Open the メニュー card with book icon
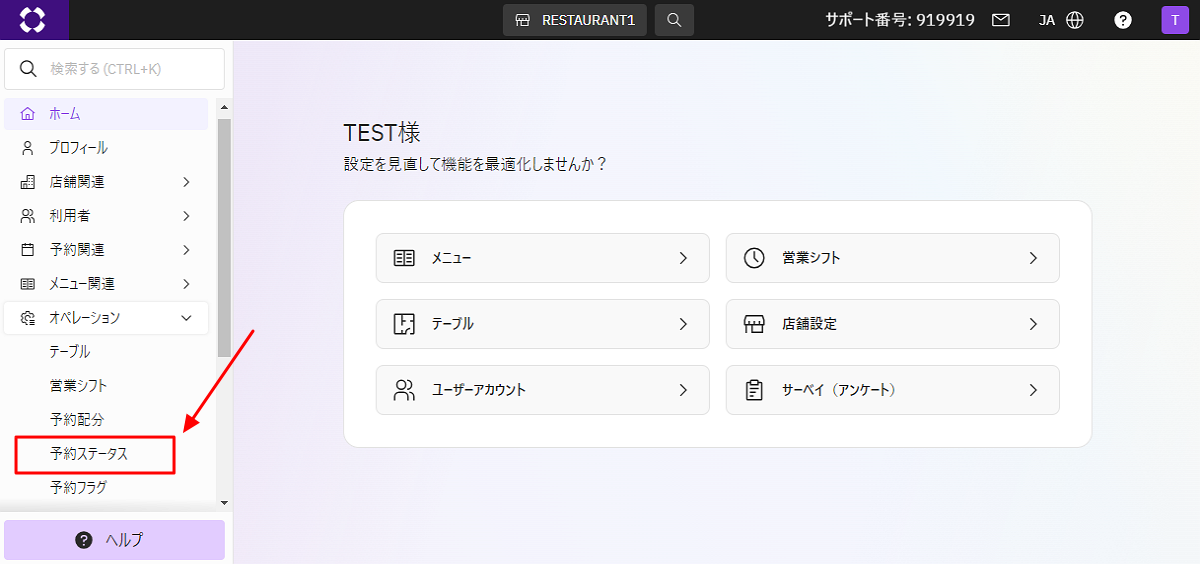1200x564 pixels. tap(543, 258)
